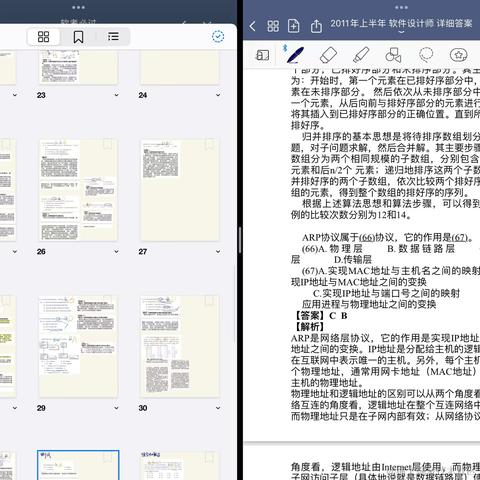The image size is (480, 480).
Task: Select the Shapes tool
Action: 393,55
